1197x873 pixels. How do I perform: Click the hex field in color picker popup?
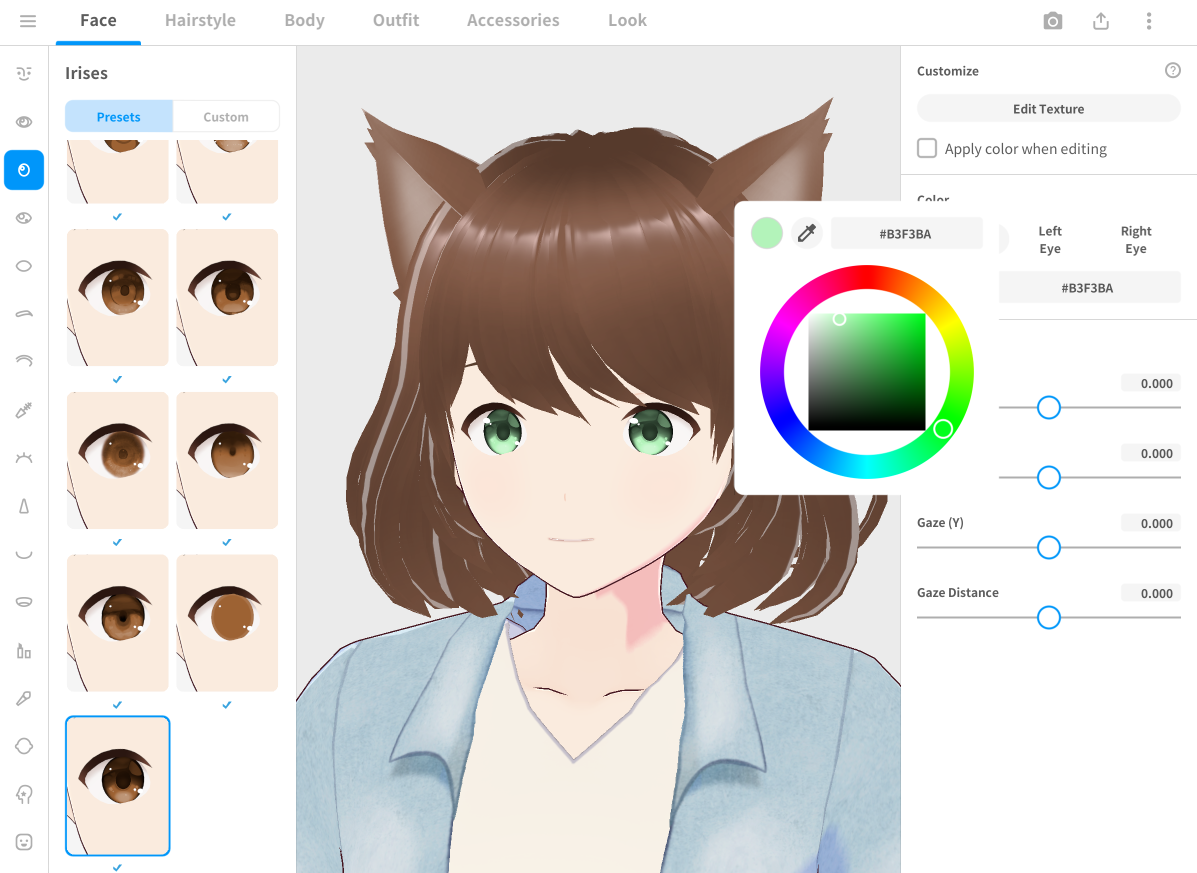click(x=905, y=234)
